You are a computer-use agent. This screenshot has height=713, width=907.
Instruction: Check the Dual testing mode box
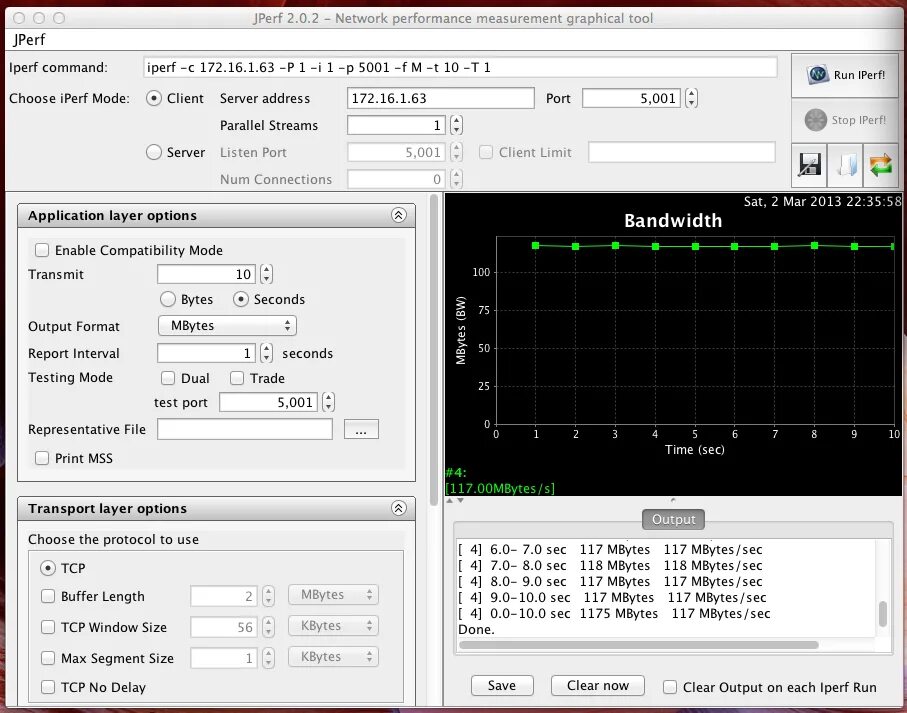coord(168,378)
